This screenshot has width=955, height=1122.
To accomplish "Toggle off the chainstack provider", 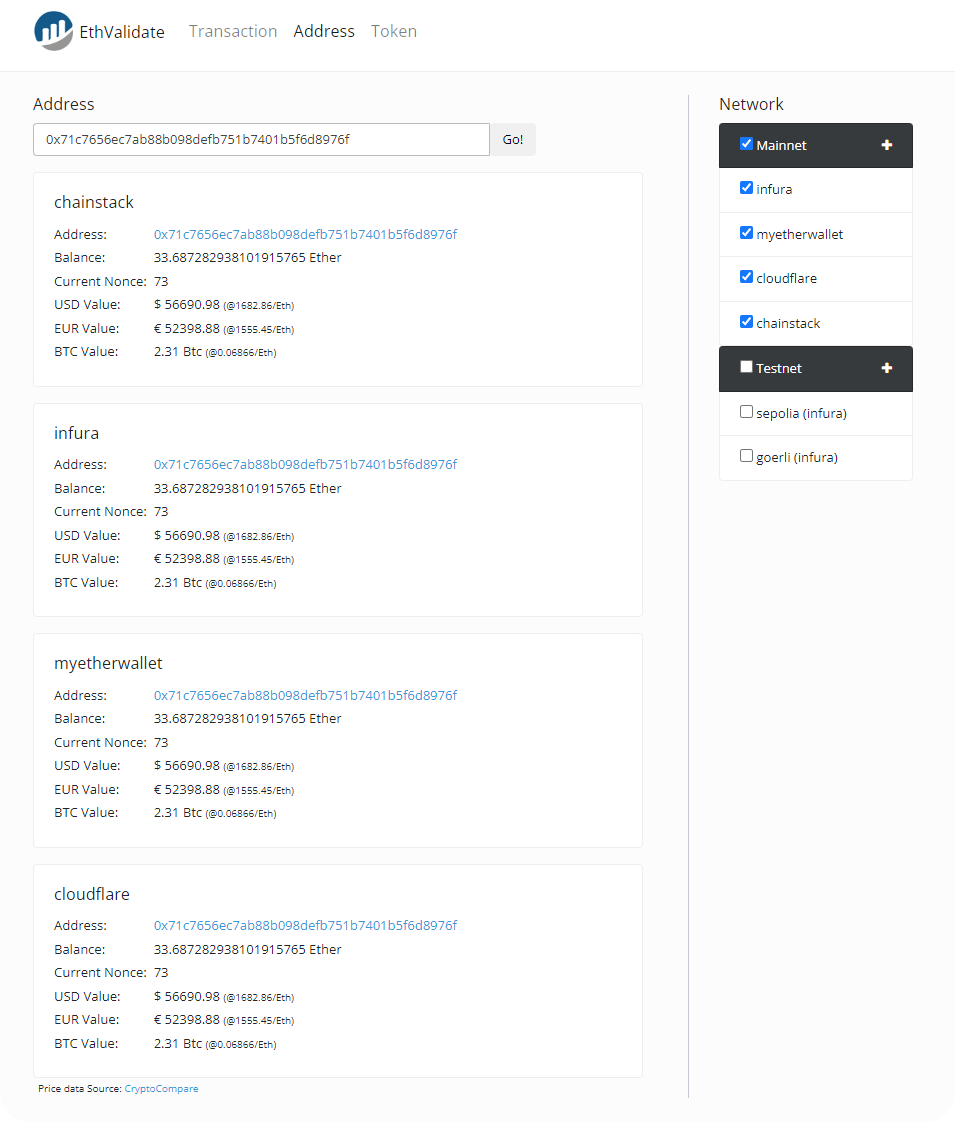I will click(746, 322).
